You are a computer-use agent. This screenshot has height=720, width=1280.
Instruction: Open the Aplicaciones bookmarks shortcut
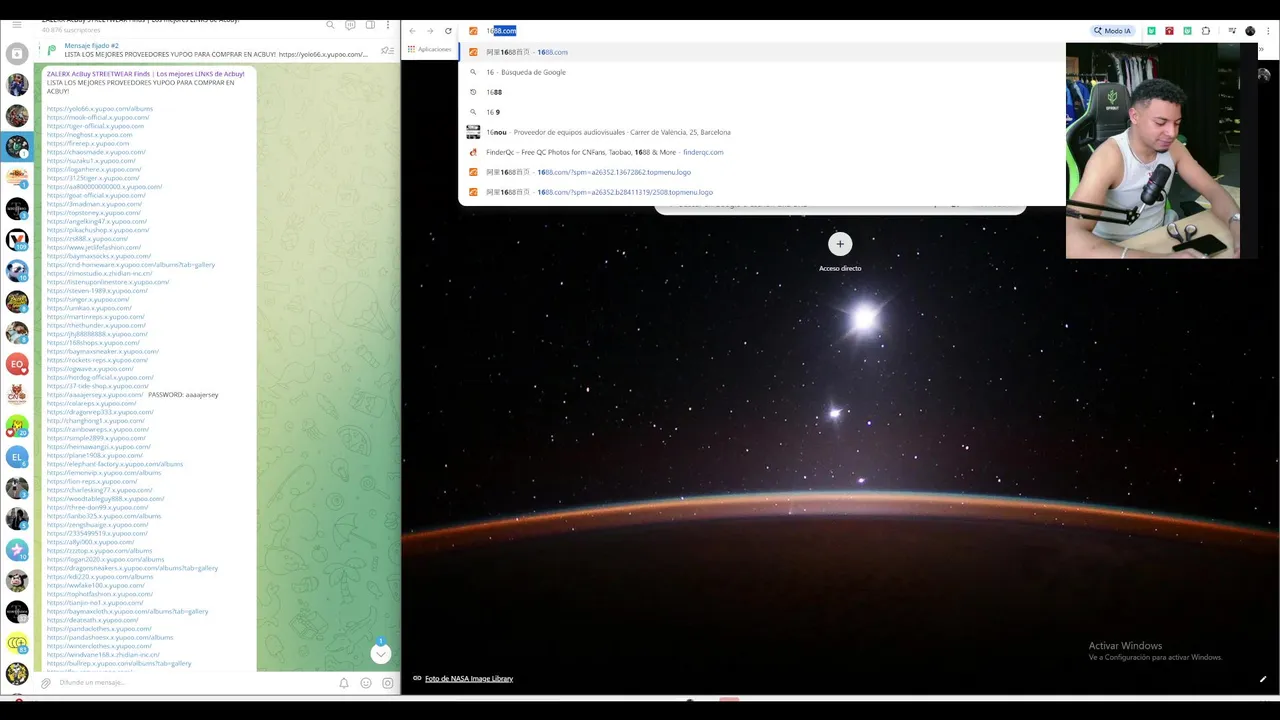click(x=430, y=49)
